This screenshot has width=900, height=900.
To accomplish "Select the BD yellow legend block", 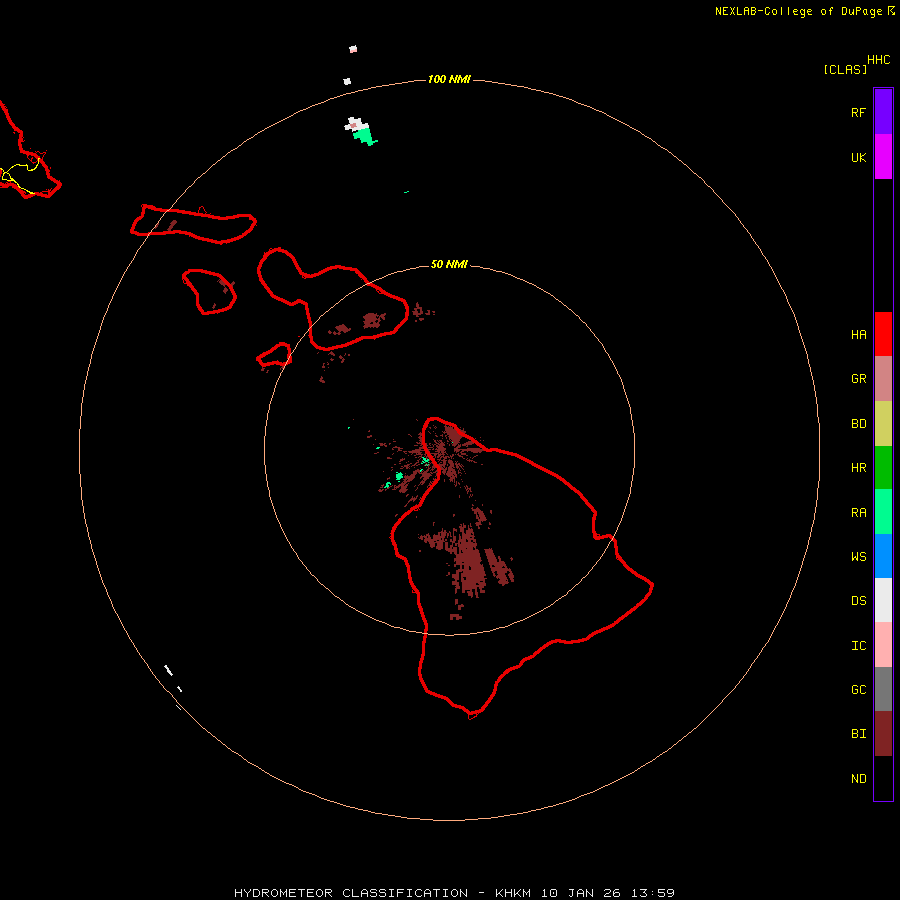I will coord(883,423).
